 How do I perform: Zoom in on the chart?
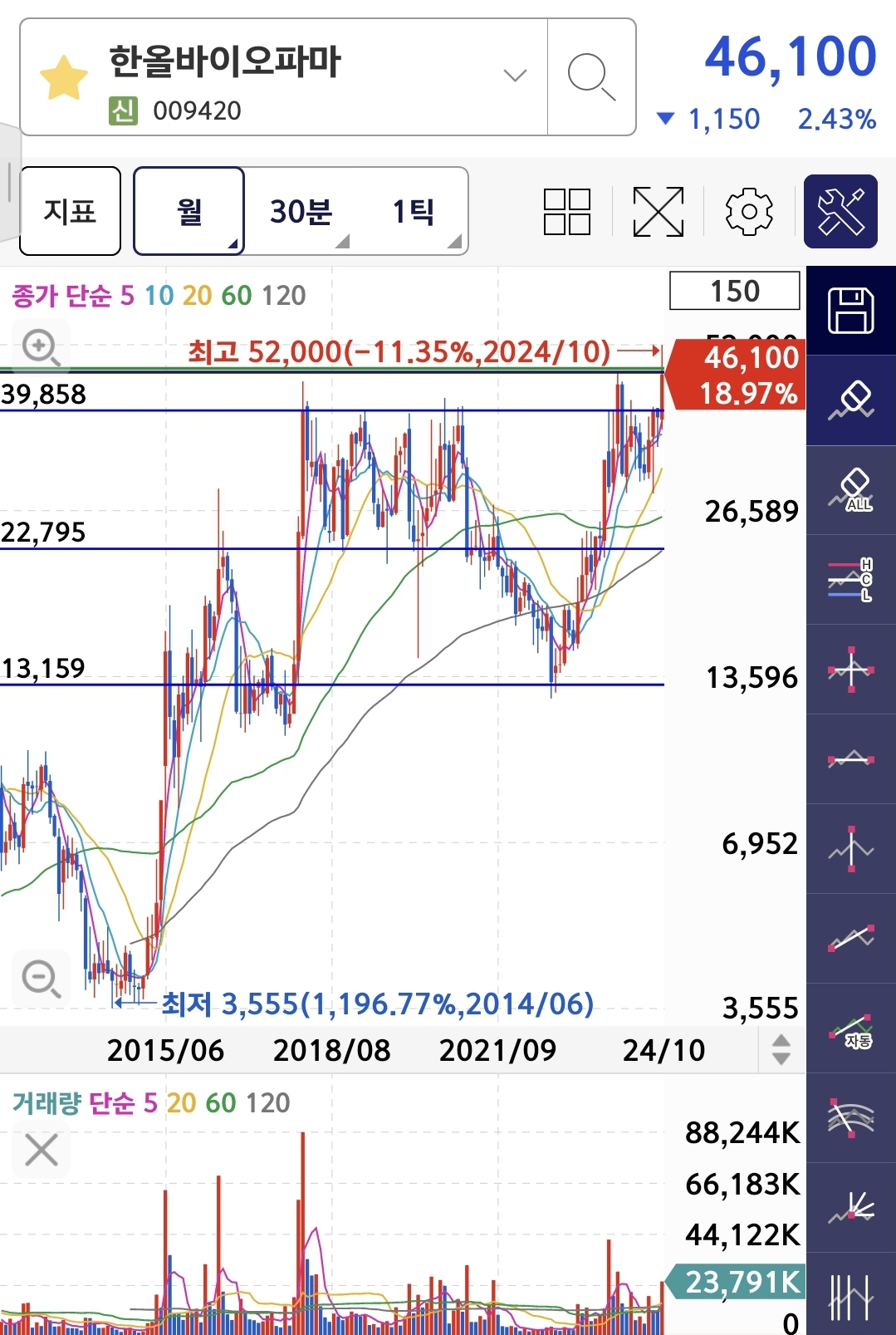[41, 346]
